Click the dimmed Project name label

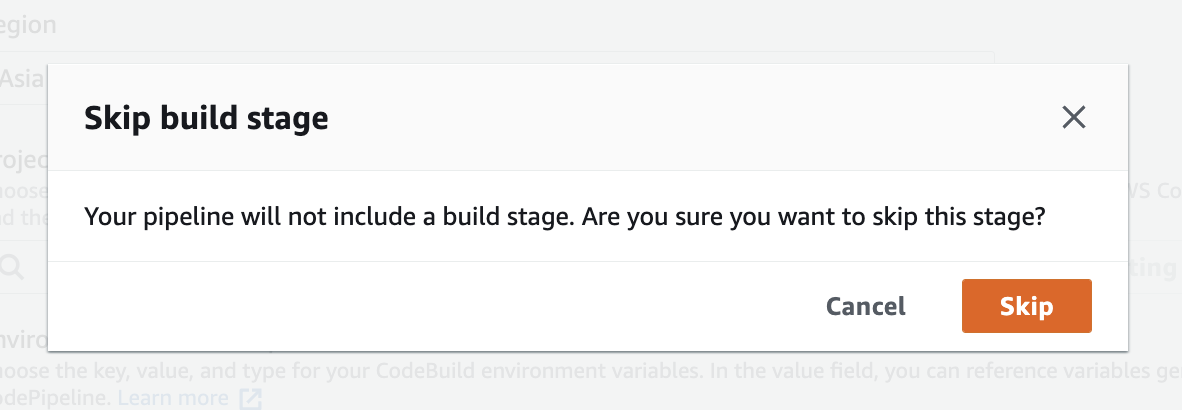(x=24, y=160)
